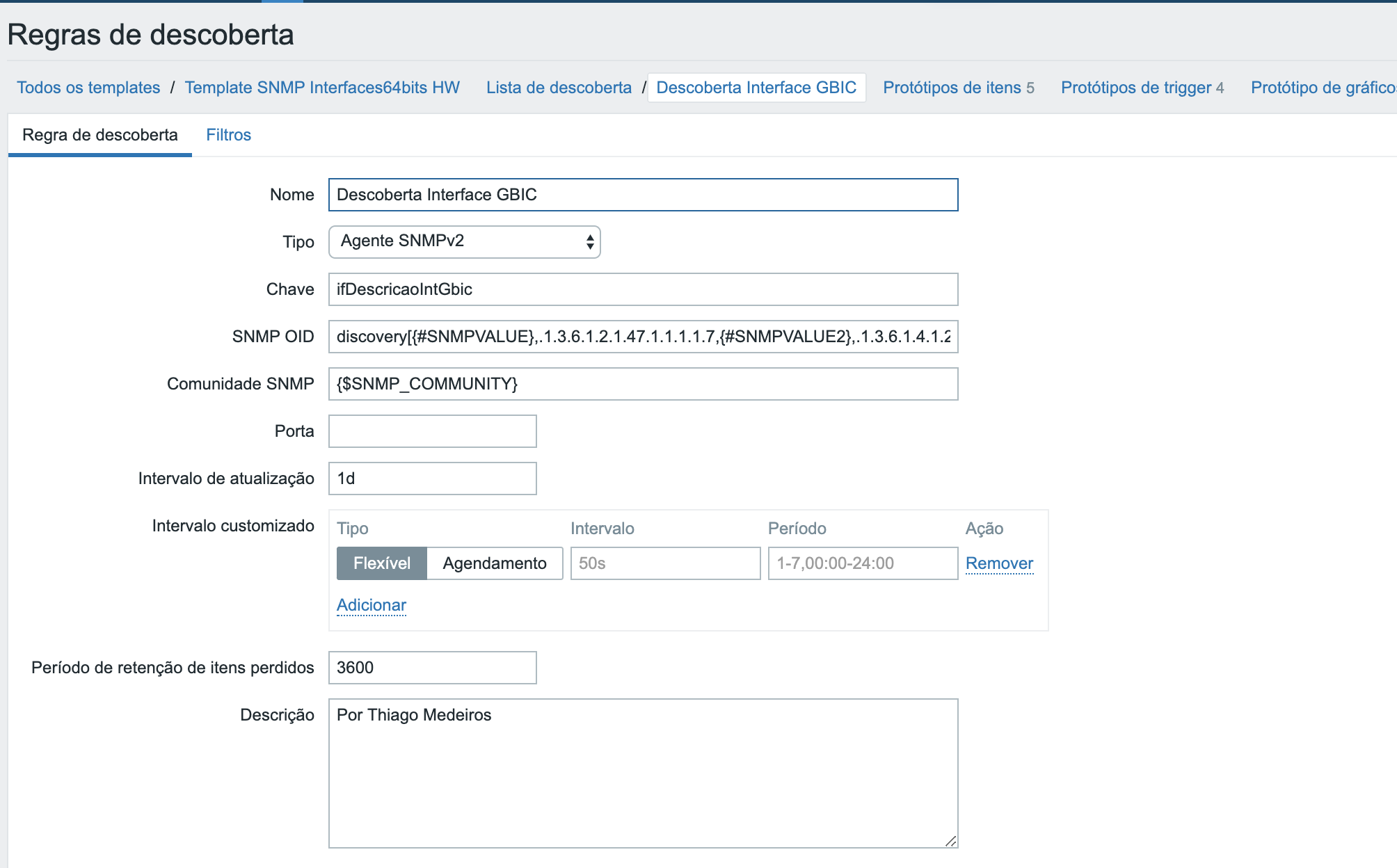Image resolution: width=1397 pixels, height=868 pixels.
Task: Open Template SNMP Interfaces64bits HW link
Action: coord(322,88)
